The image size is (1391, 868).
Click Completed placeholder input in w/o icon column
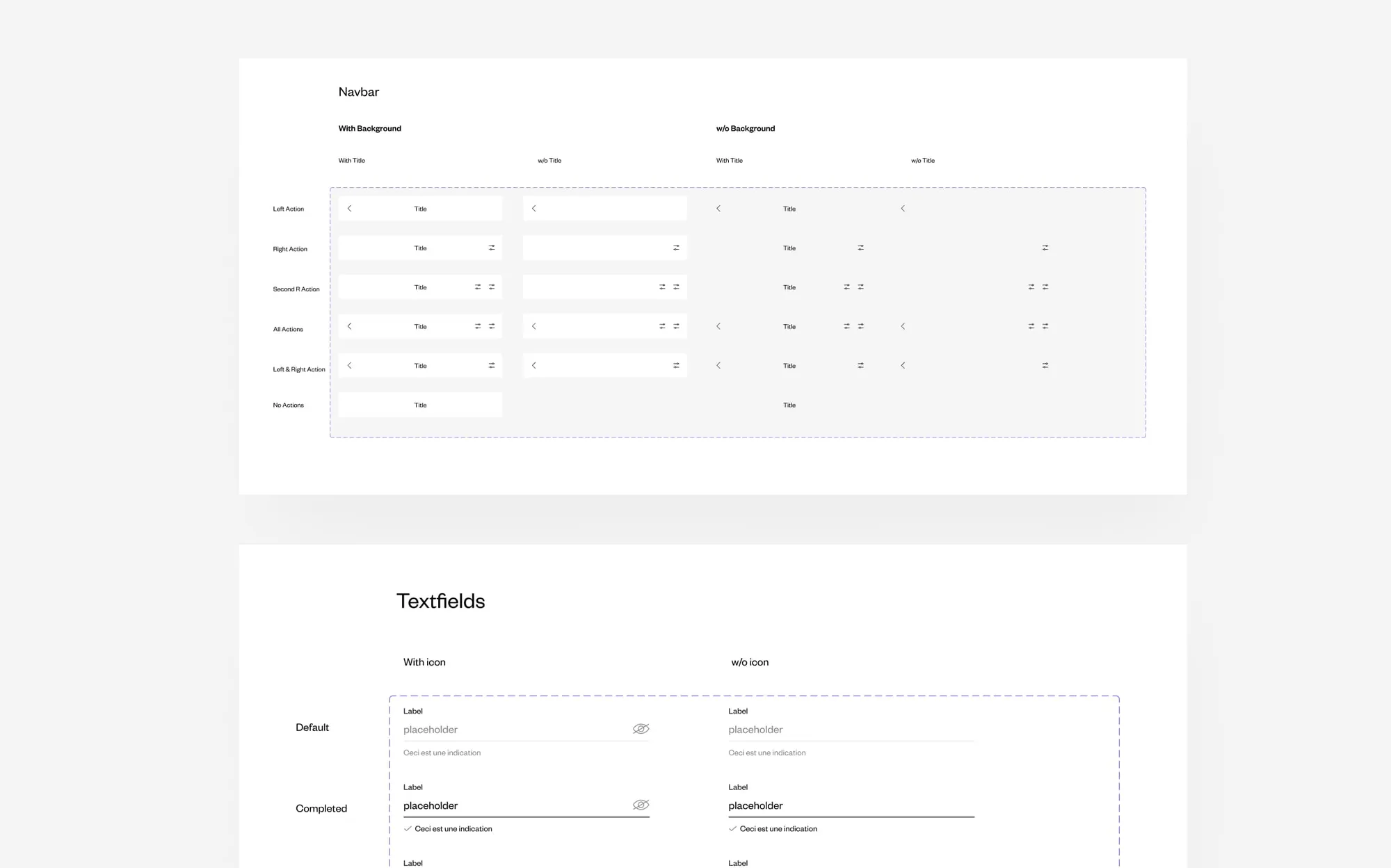click(x=851, y=805)
